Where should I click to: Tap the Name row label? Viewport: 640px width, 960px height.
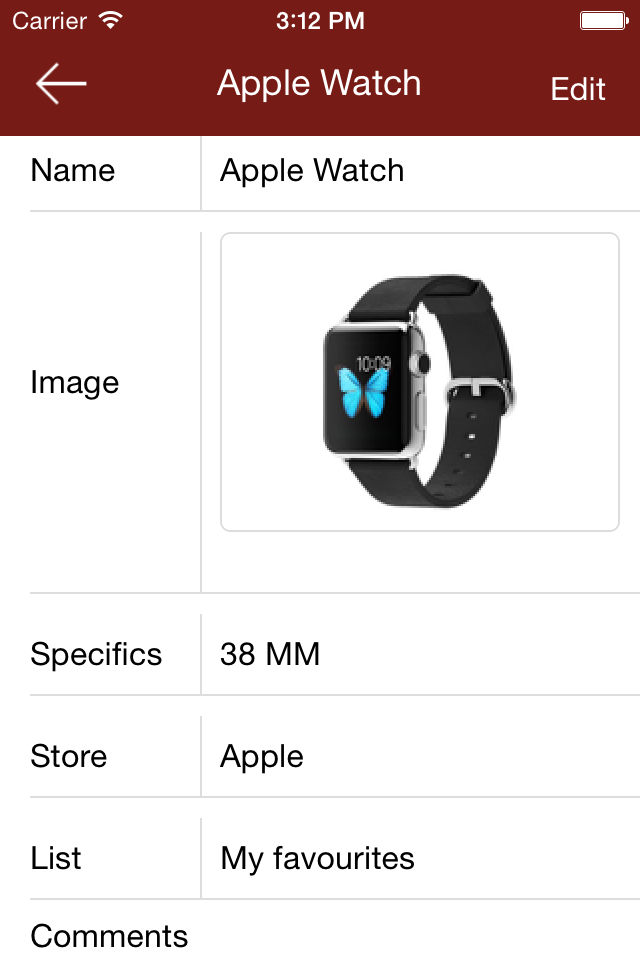[x=73, y=170]
